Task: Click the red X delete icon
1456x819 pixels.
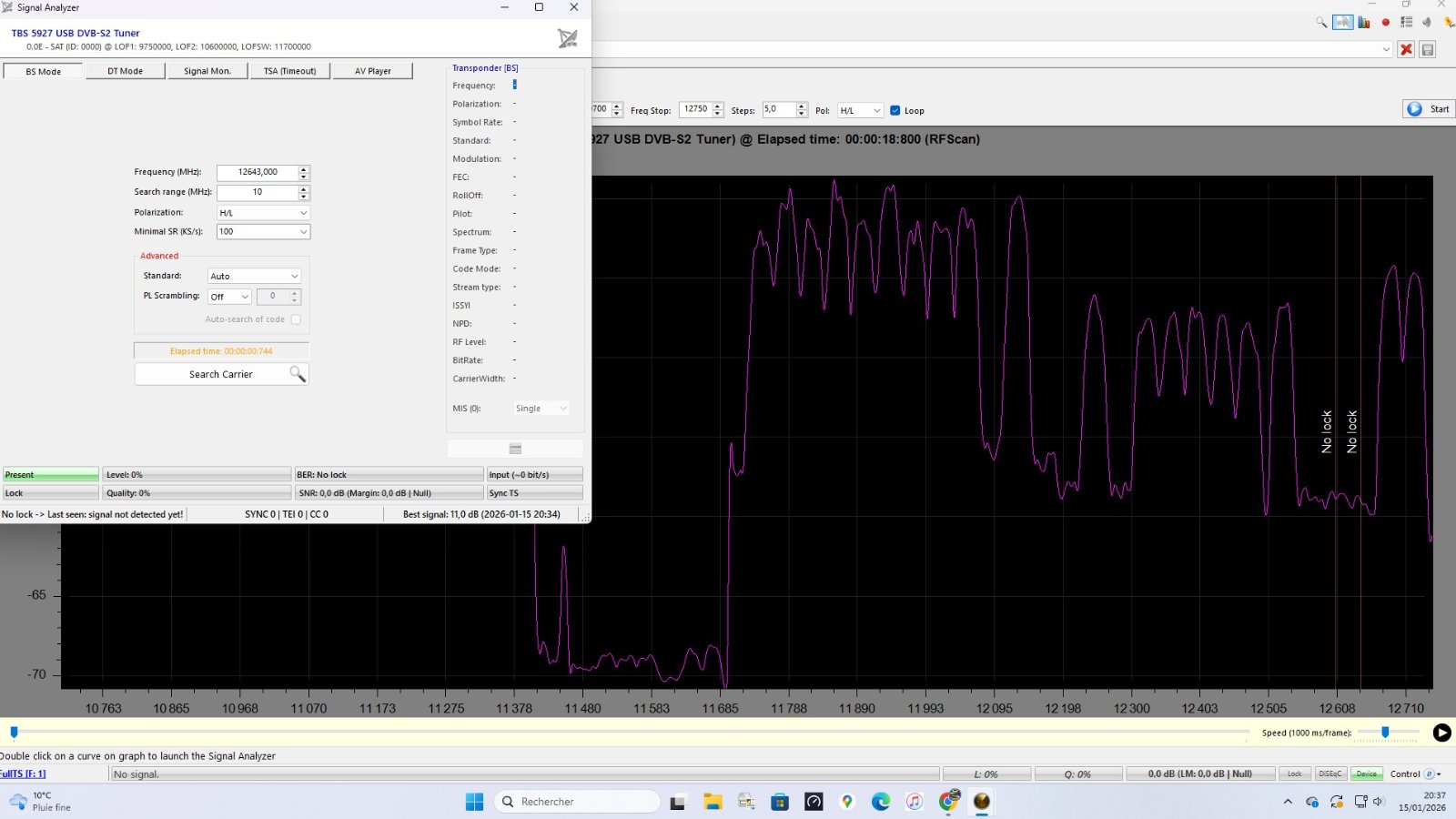Action: coord(1406,49)
